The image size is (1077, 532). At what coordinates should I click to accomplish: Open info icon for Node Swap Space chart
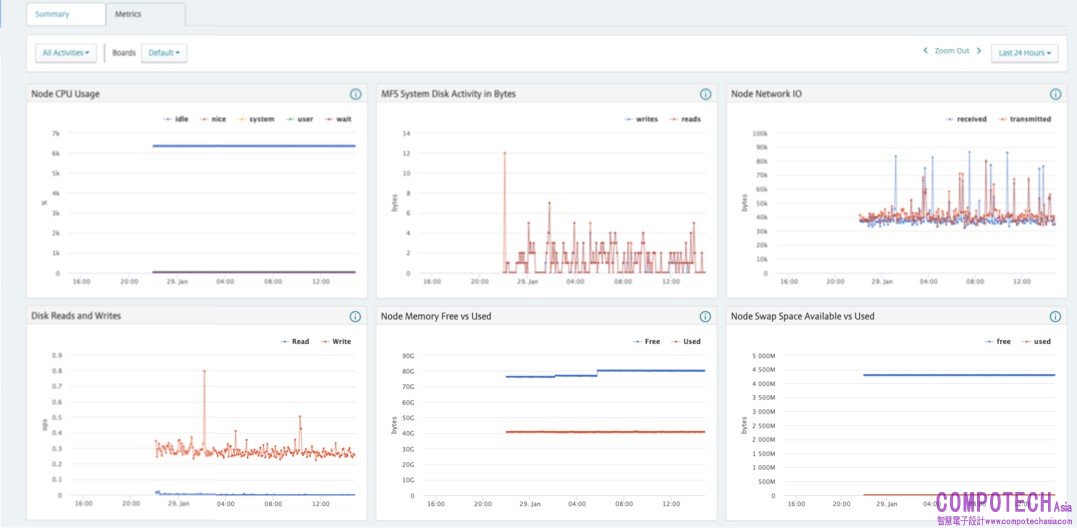click(x=1055, y=317)
